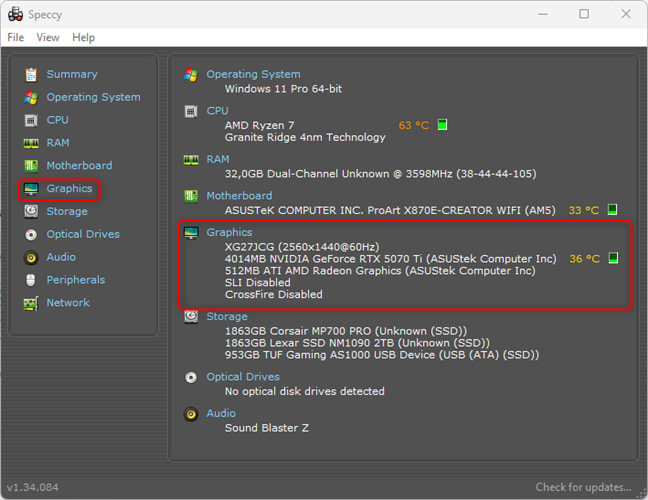The height and width of the screenshot is (500, 648).
Task: Click the sidebar Motherboard board icon
Action: tap(31, 166)
